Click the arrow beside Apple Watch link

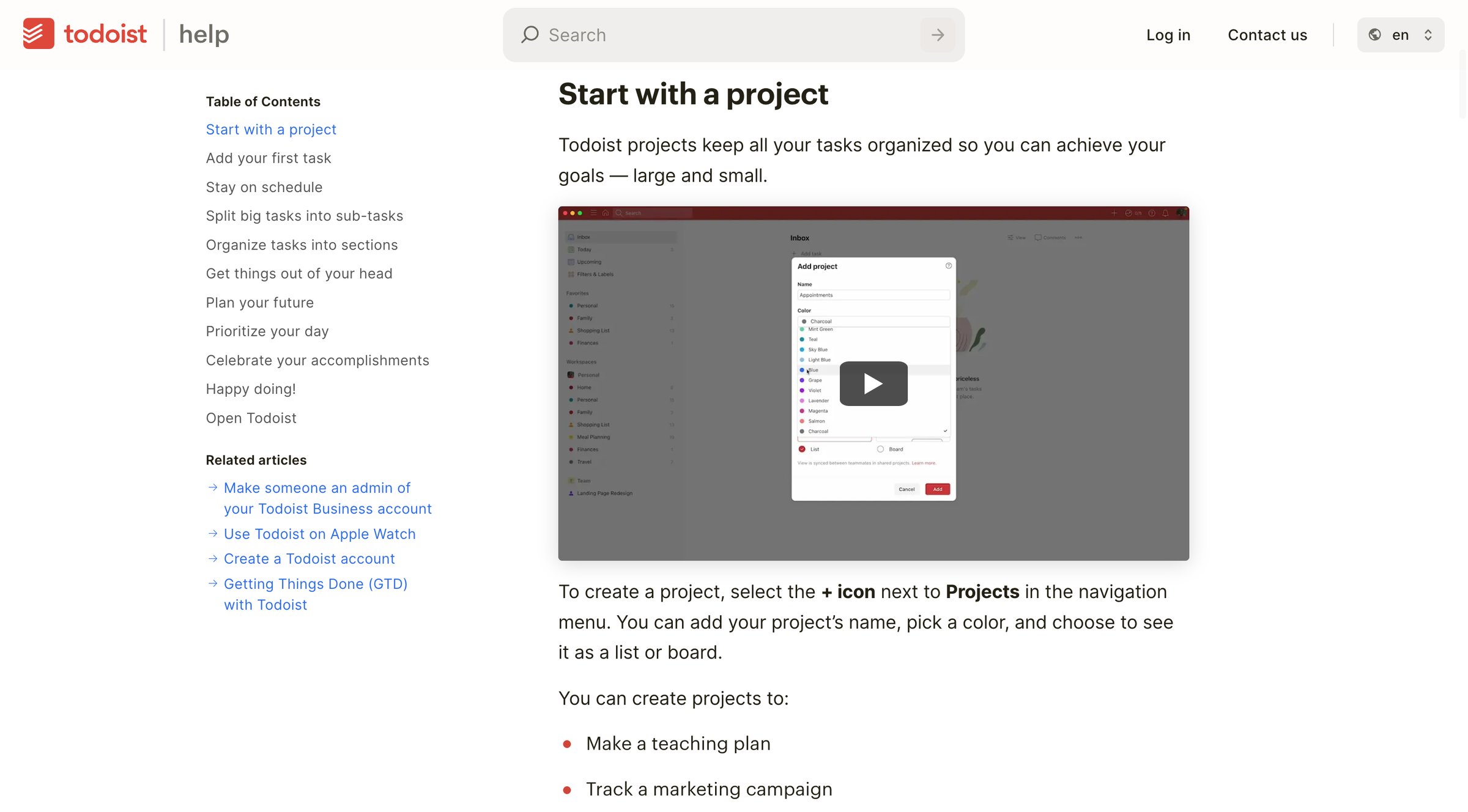pos(213,534)
